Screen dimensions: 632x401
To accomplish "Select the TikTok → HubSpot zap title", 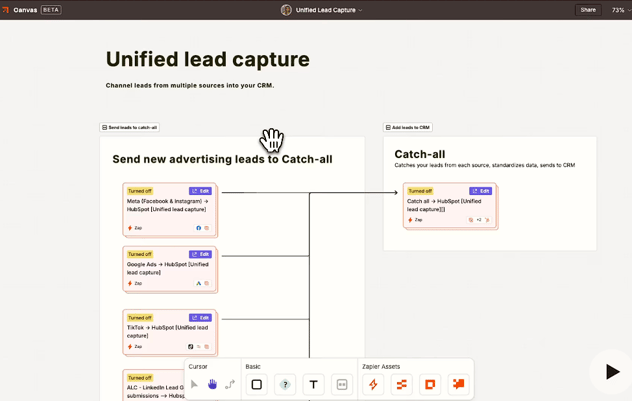I will (167, 332).
